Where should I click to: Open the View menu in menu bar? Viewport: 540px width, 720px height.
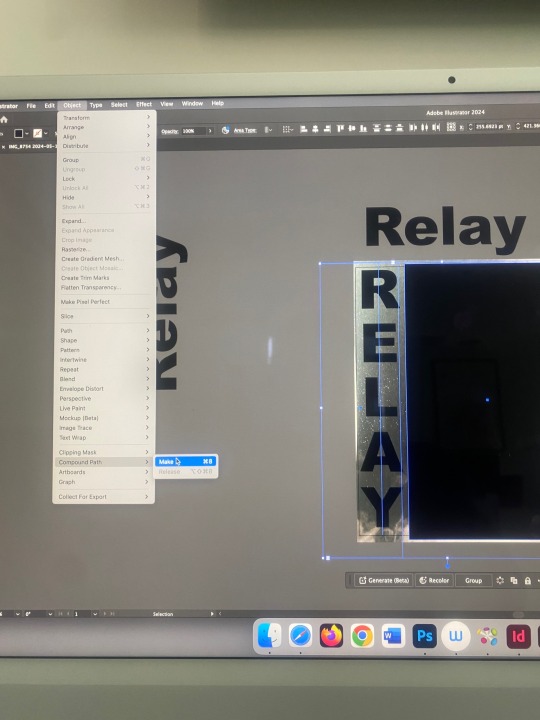coord(167,104)
